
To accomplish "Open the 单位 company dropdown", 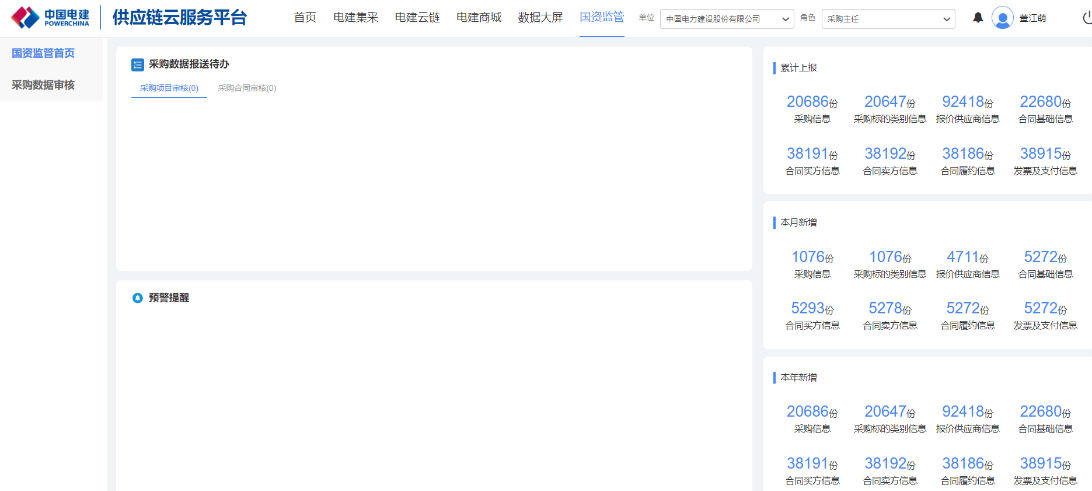I will click(727, 18).
